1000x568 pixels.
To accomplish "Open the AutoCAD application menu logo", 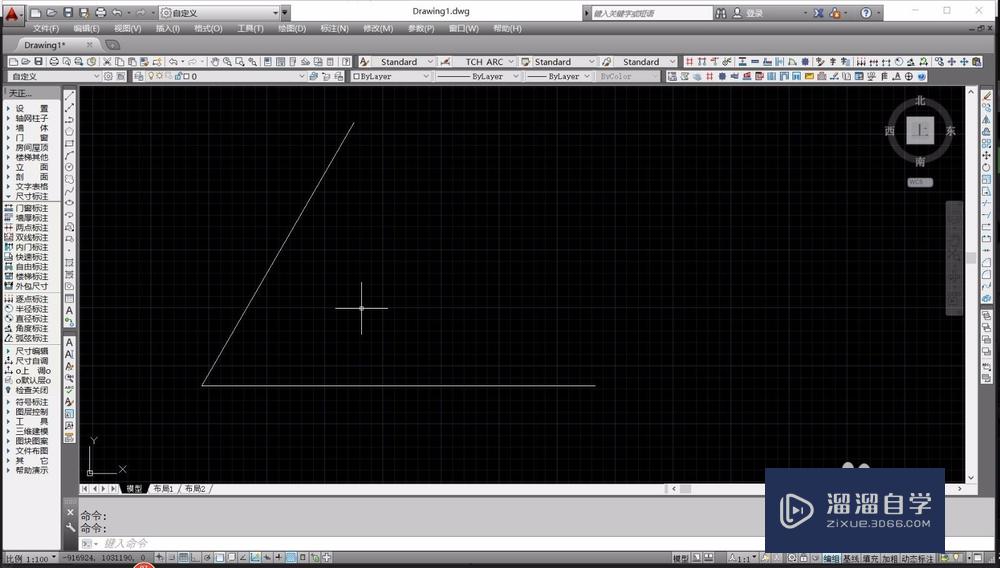I will [x=11, y=13].
